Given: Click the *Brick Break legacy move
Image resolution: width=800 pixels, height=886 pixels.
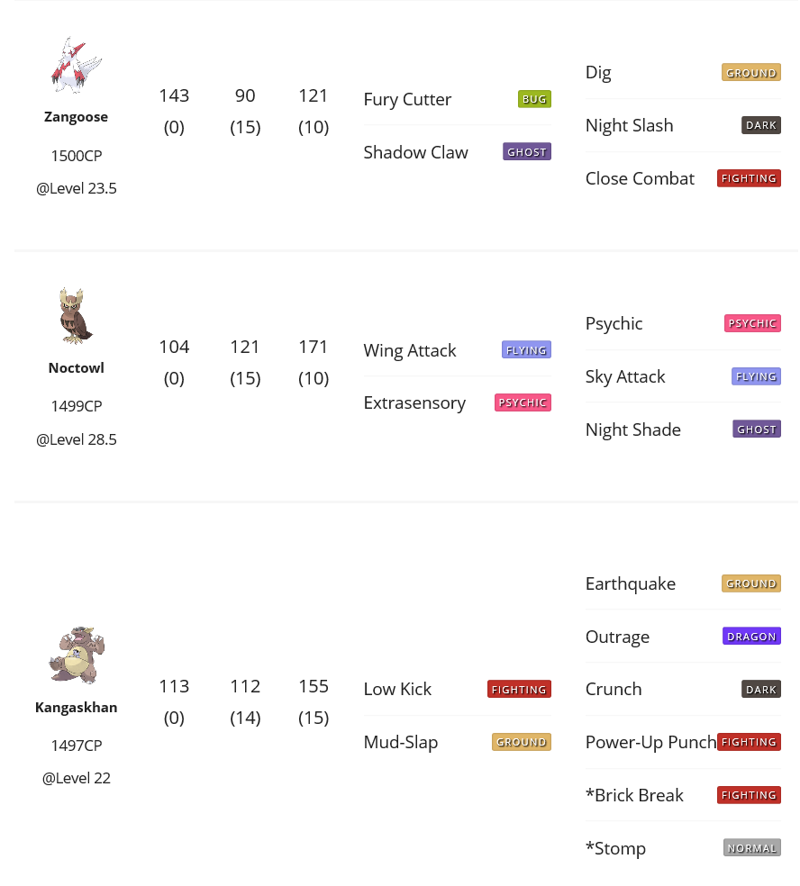Looking at the screenshot, I should pos(634,795).
